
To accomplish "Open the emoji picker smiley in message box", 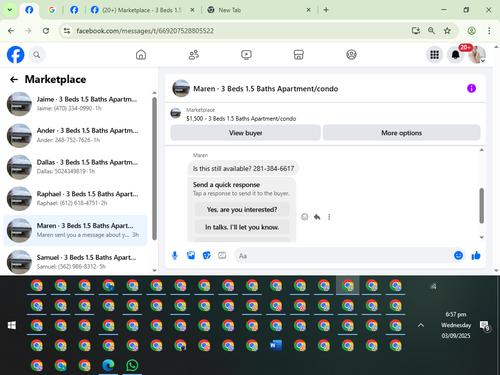I will pyautogui.click(x=458, y=256).
